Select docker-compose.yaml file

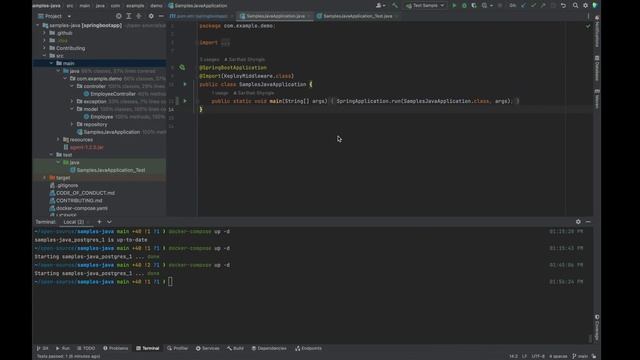pos(82,208)
